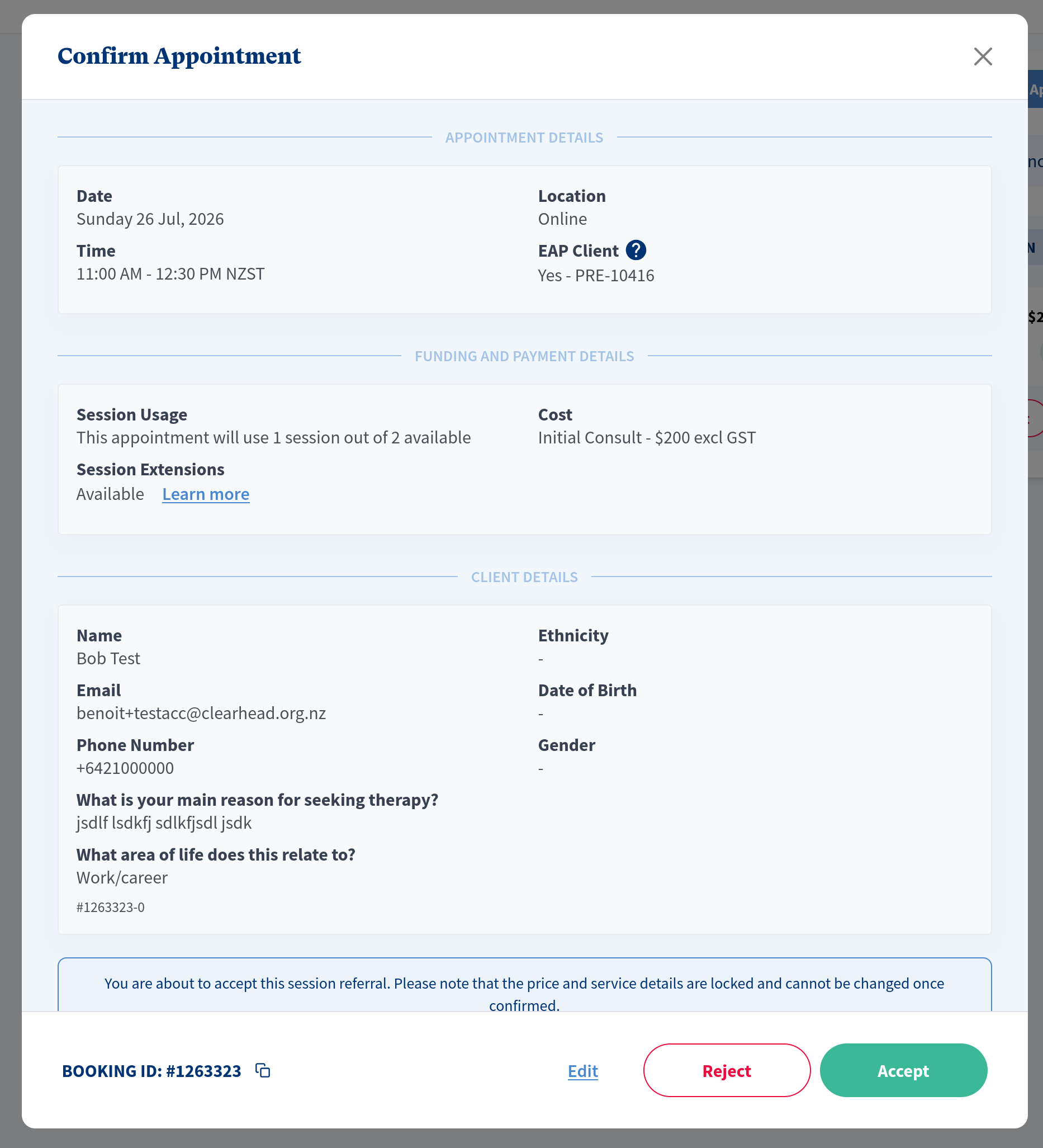Screen dimensions: 1043x1148
Task: Click the client name Bob Test
Action: click(x=108, y=658)
